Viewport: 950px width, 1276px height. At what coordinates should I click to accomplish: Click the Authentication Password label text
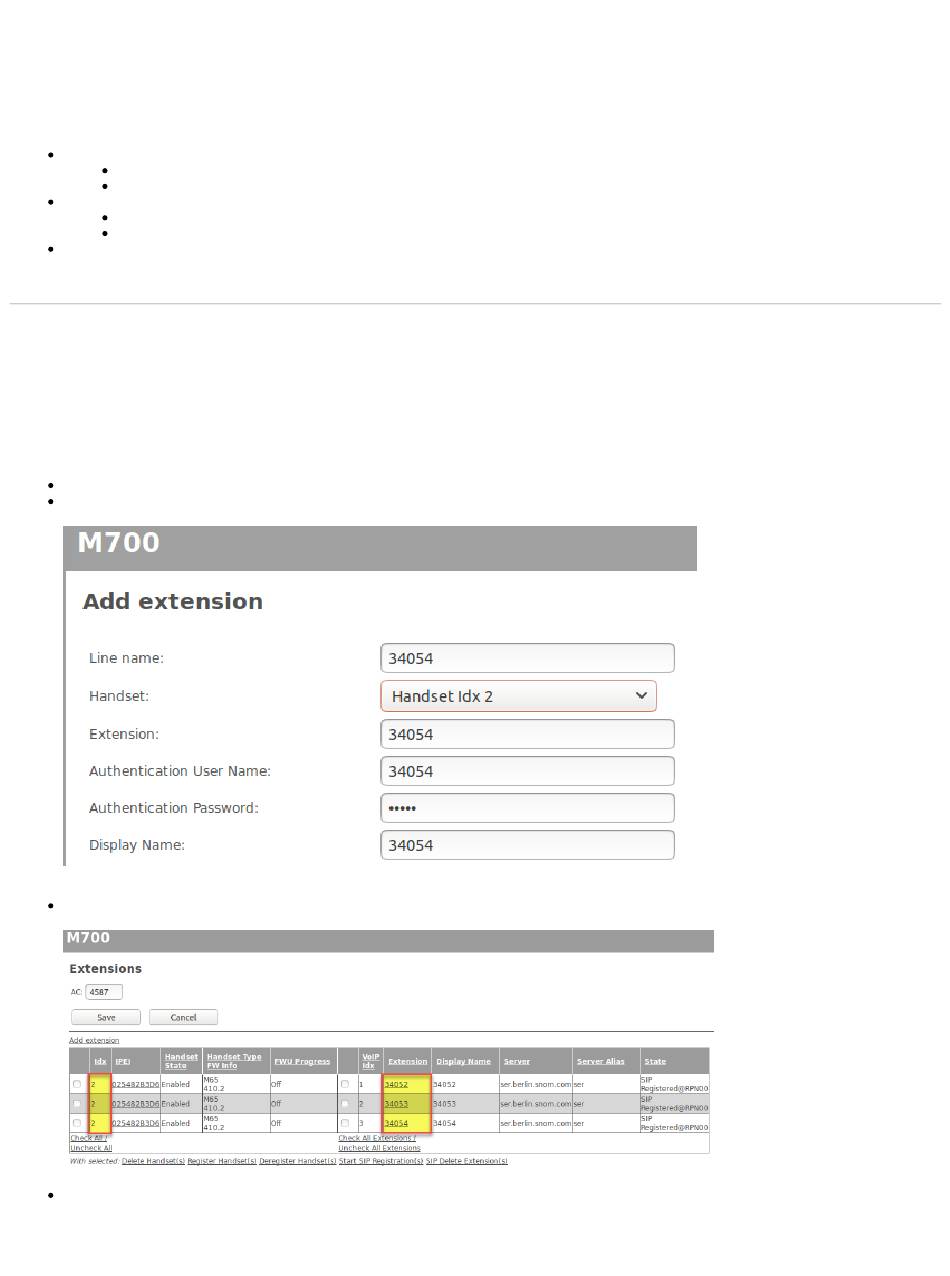tap(174, 808)
